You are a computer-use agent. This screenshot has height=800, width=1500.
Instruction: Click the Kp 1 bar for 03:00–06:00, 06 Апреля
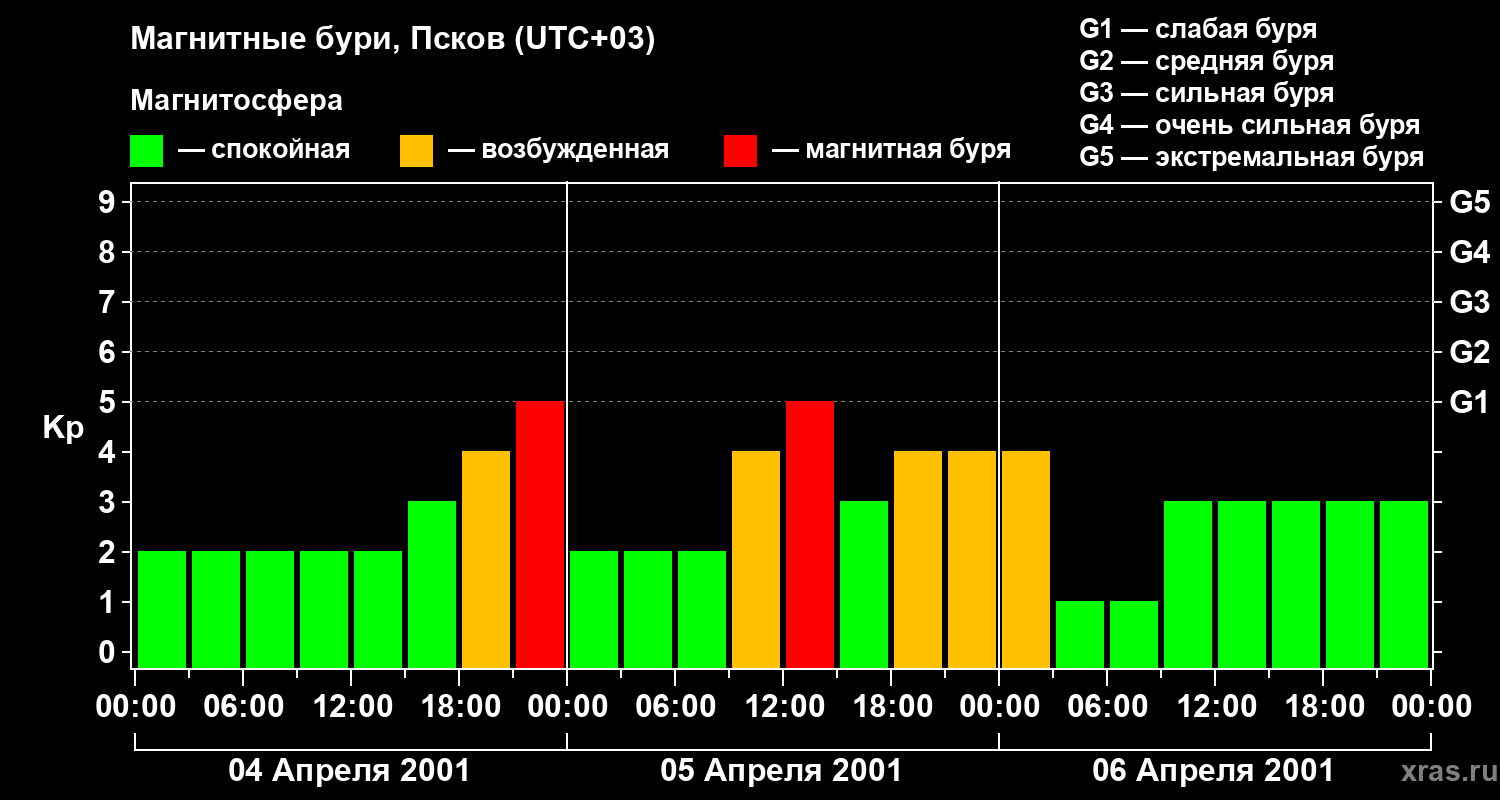coord(1080,635)
